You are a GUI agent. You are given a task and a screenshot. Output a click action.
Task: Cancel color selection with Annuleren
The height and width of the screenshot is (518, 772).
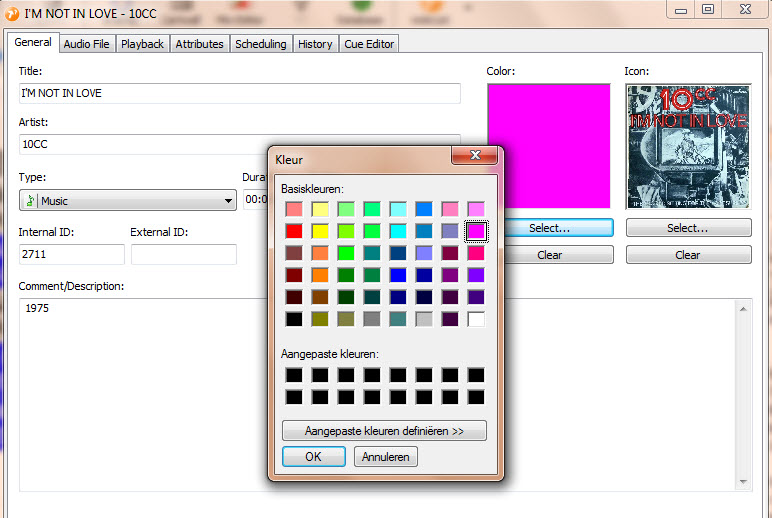click(x=385, y=457)
